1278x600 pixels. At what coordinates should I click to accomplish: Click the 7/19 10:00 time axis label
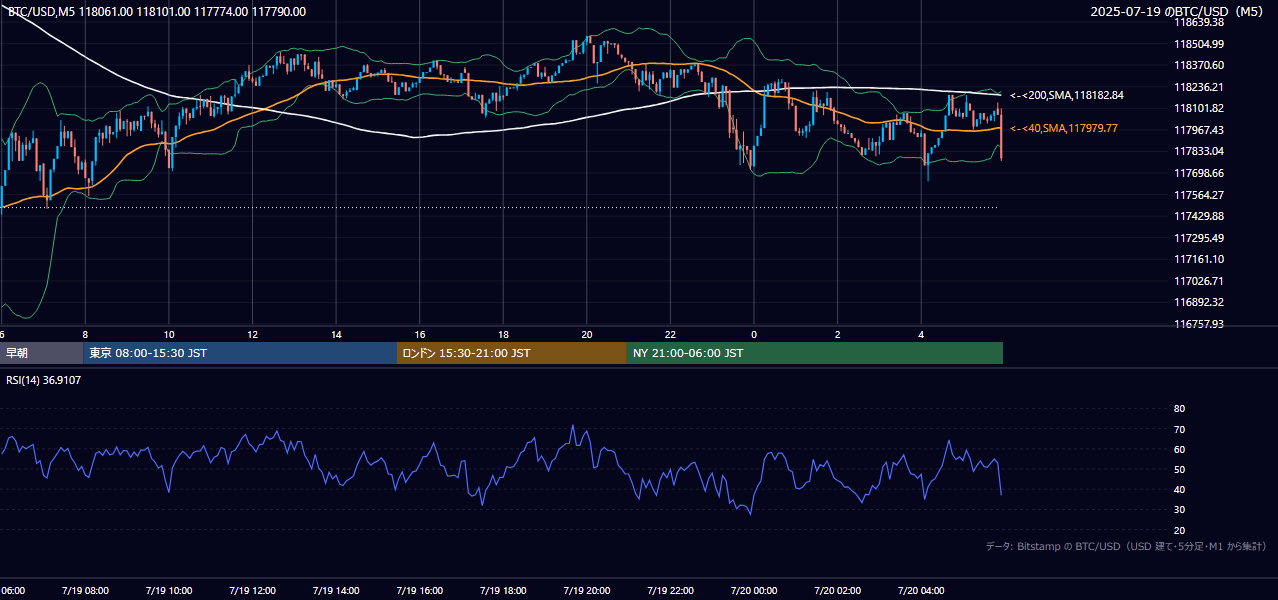point(169,590)
